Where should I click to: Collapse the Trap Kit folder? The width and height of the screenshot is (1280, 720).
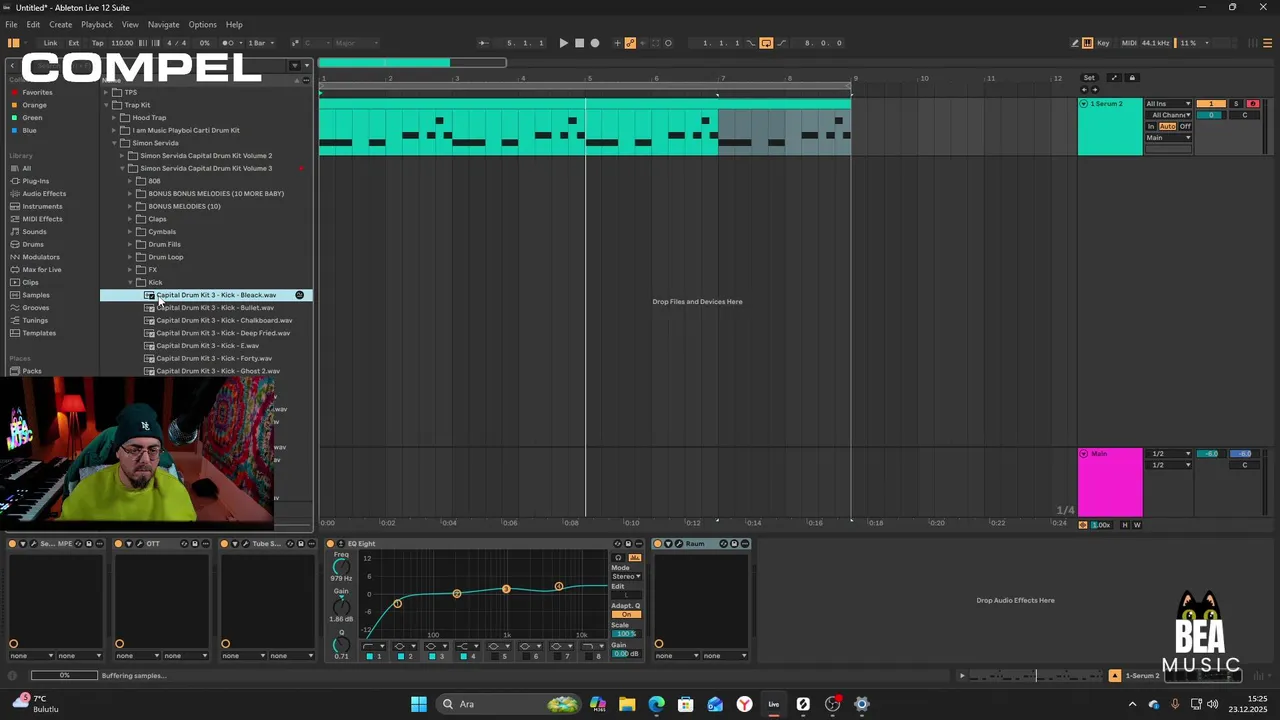click(x=106, y=105)
